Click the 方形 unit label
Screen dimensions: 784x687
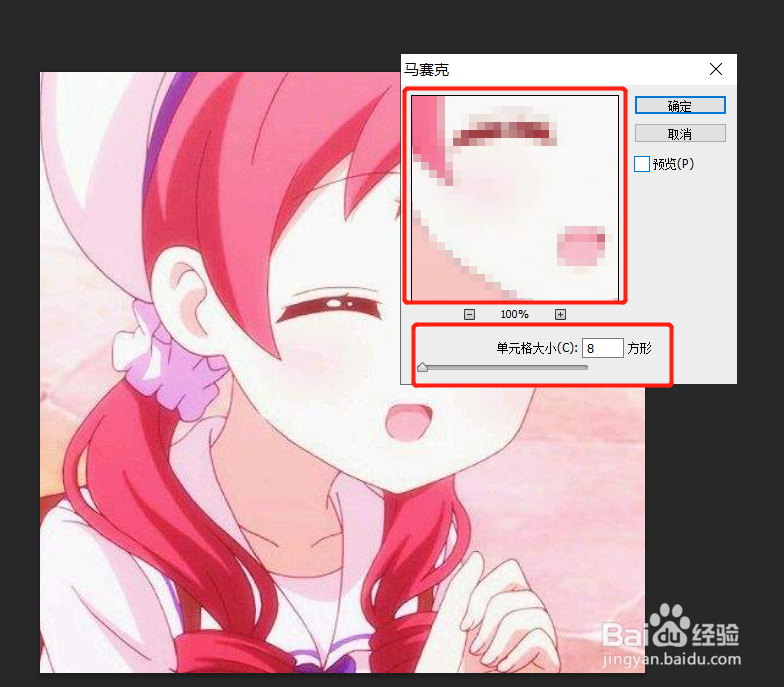pos(640,348)
